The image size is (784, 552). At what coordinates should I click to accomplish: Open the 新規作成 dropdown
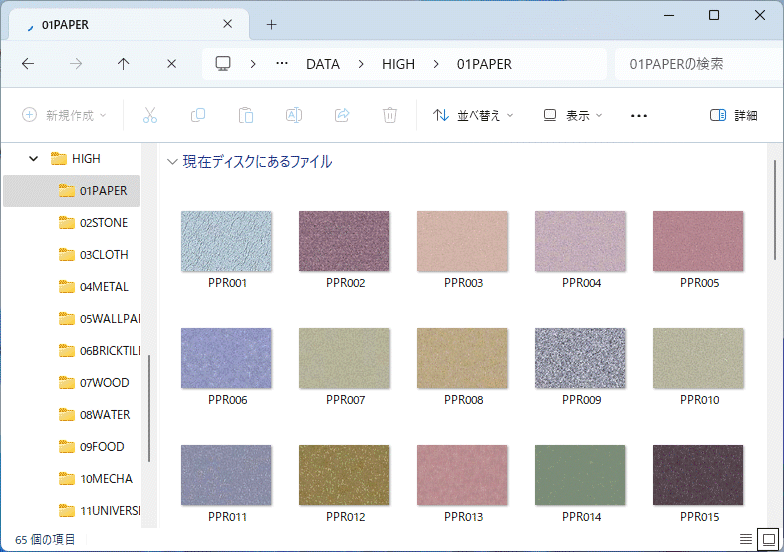coord(64,116)
